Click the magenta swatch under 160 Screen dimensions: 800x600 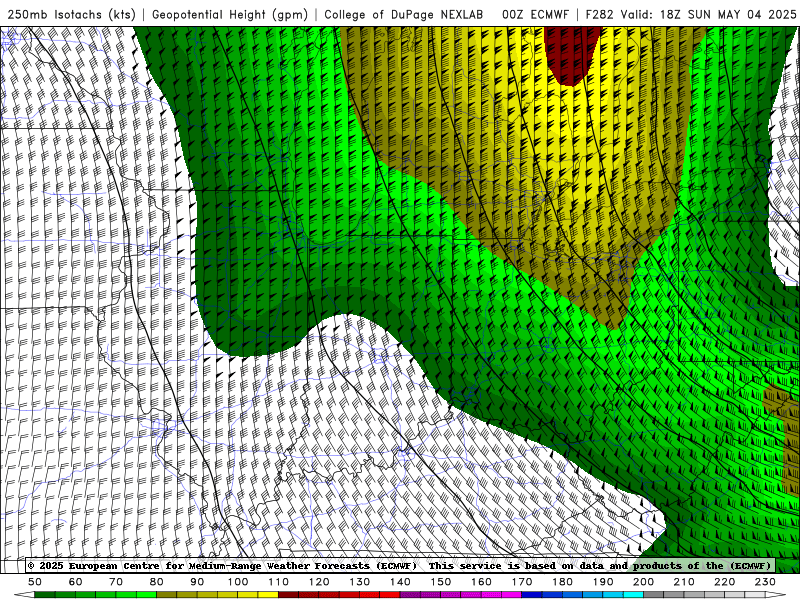point(491,595)
